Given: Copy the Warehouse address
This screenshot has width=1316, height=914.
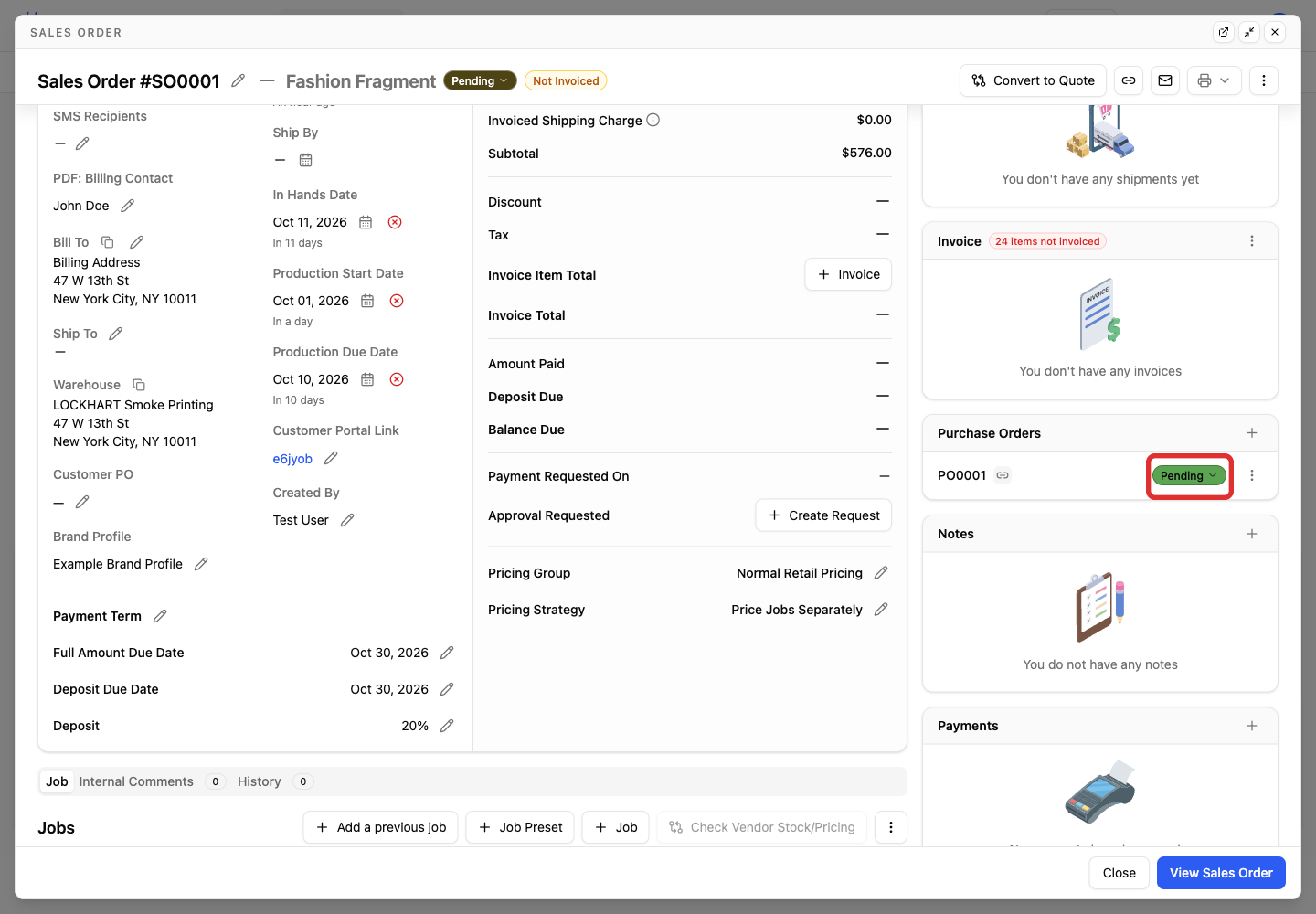Looking at the screenshot, I should point(139,385).
